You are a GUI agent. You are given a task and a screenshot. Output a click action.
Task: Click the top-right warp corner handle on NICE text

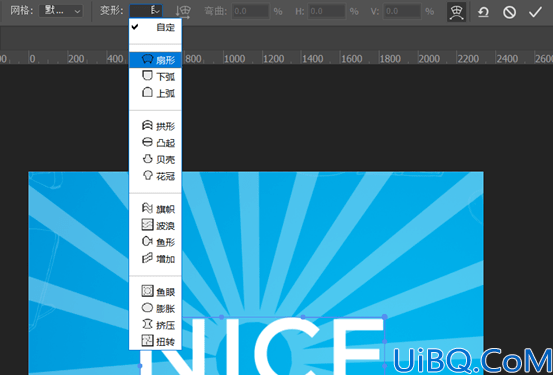[x=385, y=317]
